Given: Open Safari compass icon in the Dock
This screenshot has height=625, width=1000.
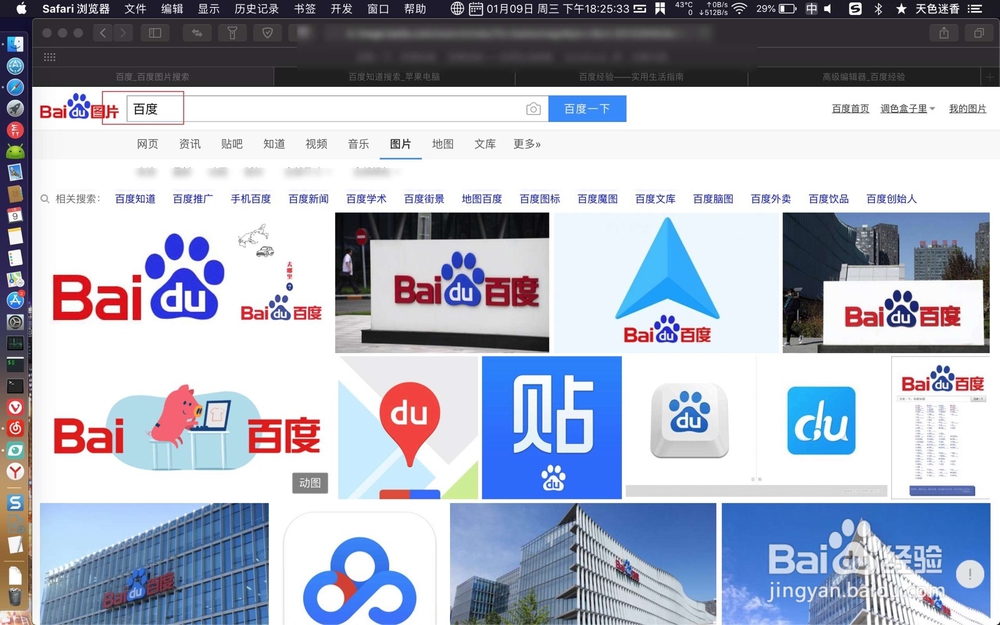Looking at the screenshot, I should click(15, 87).
